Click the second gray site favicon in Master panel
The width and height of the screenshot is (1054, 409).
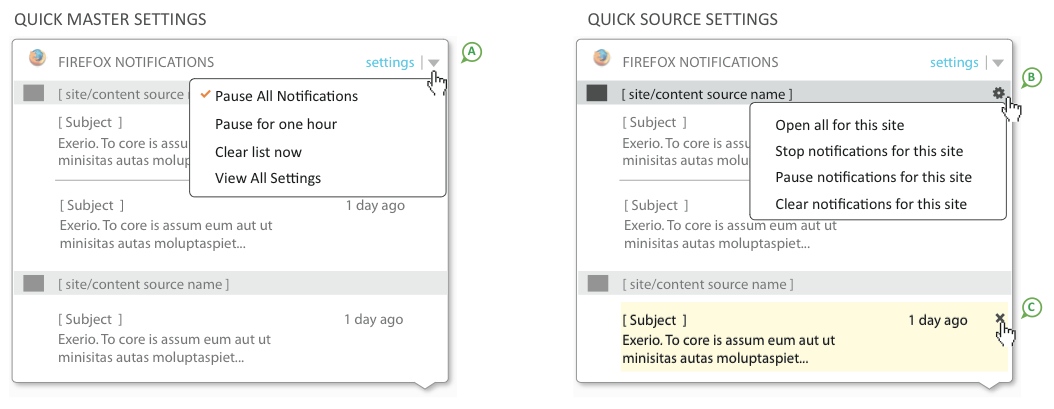point(34,283)
